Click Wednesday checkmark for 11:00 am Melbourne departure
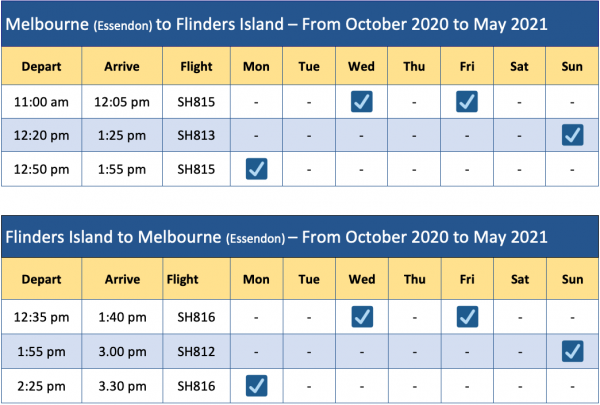This screenshot has width=600, height=405. (x=363, y=101)
